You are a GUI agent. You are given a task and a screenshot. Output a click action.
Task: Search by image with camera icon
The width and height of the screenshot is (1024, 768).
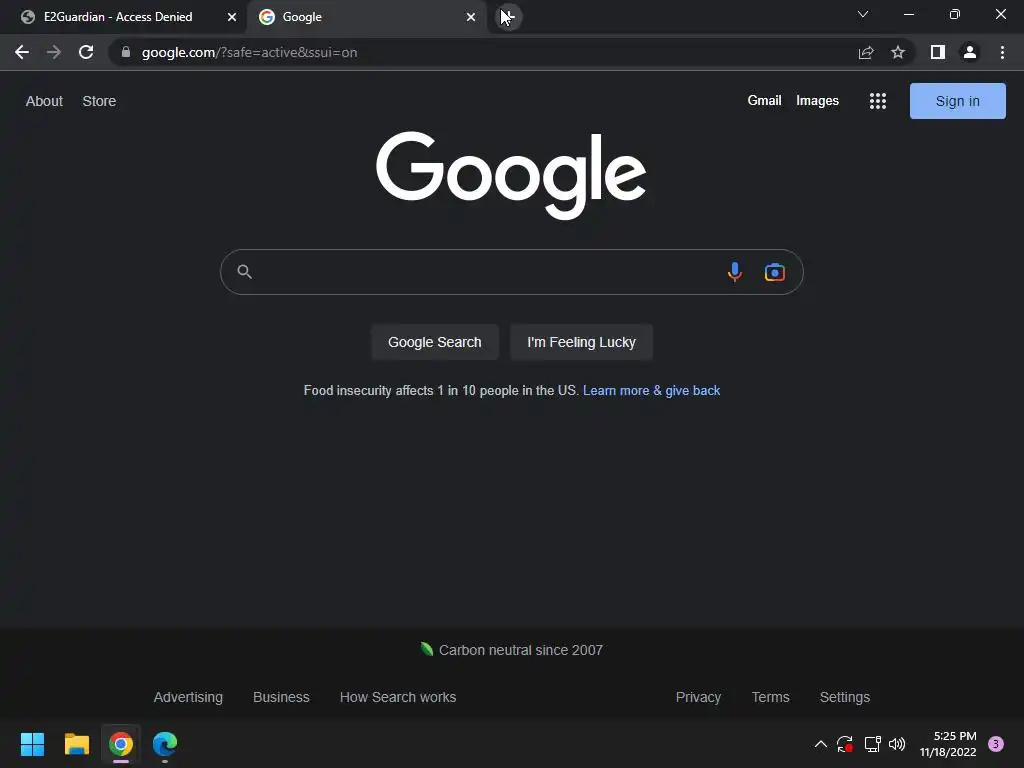(775, 272)
